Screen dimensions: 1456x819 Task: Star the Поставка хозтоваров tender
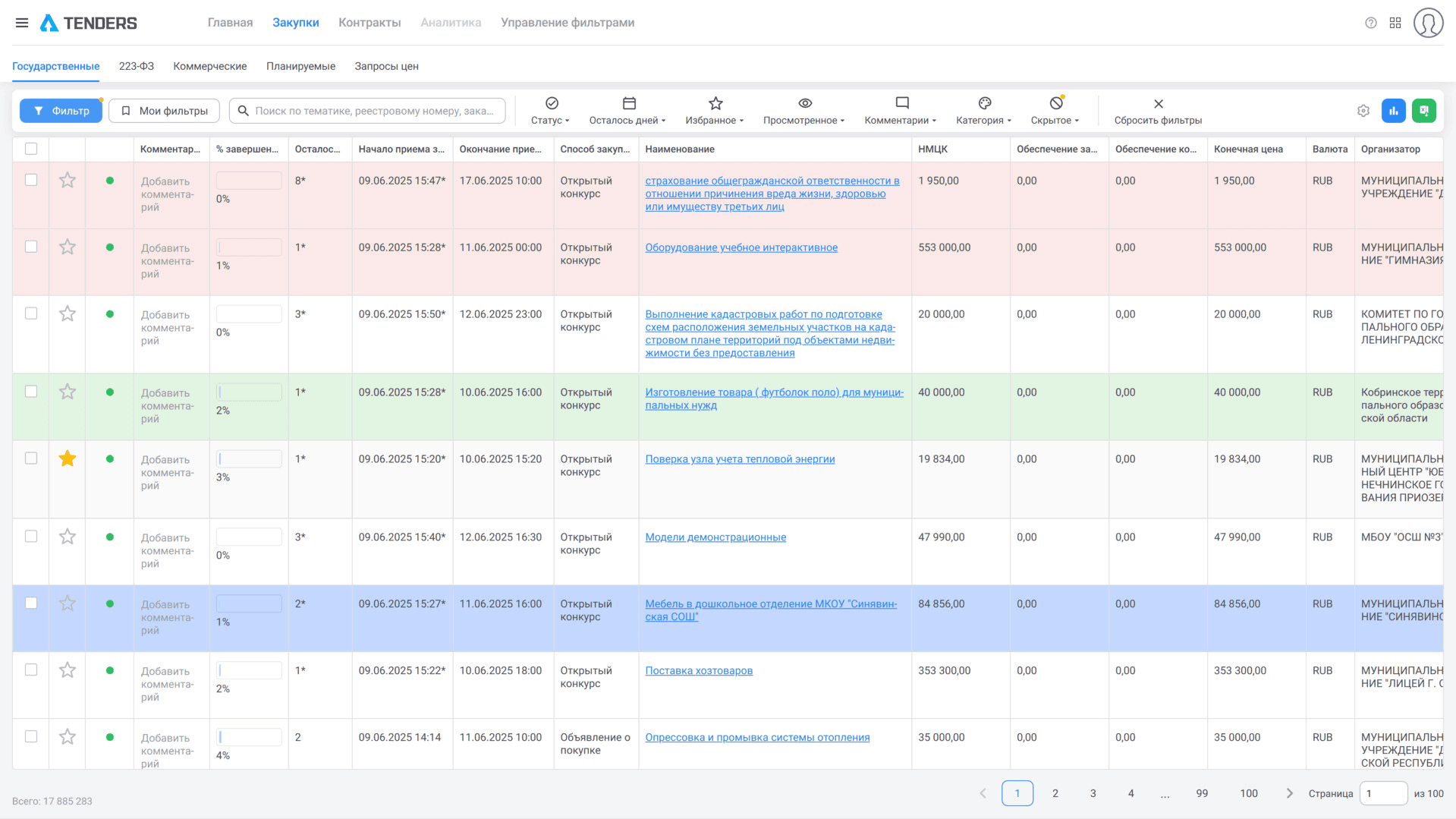[68, 671]
